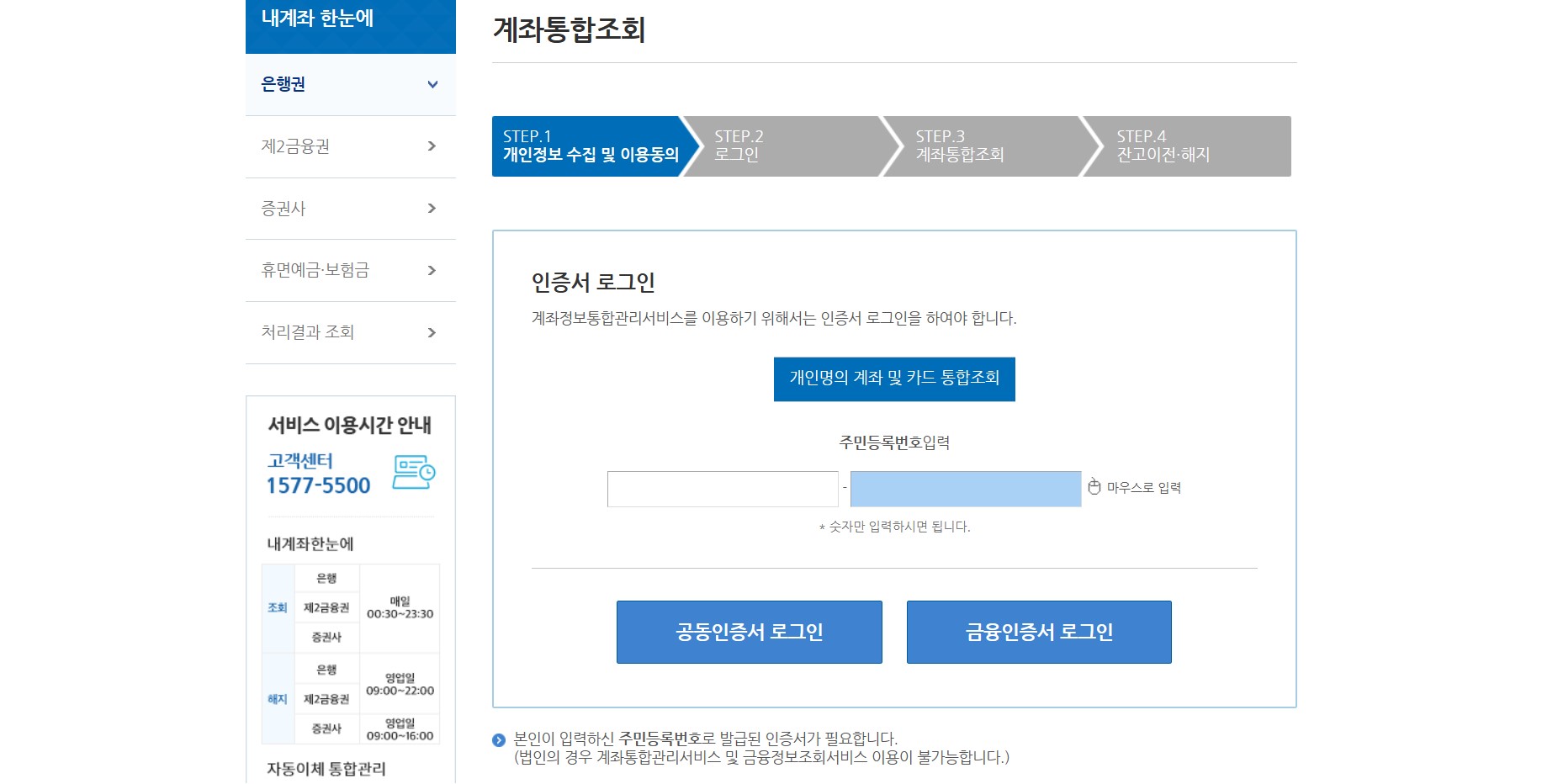The height and width of the screenshot is (784, 1542).
Task: Click the blue arrow bullet before the 주민등록번호 notice
Action: [x=497, y=742]
